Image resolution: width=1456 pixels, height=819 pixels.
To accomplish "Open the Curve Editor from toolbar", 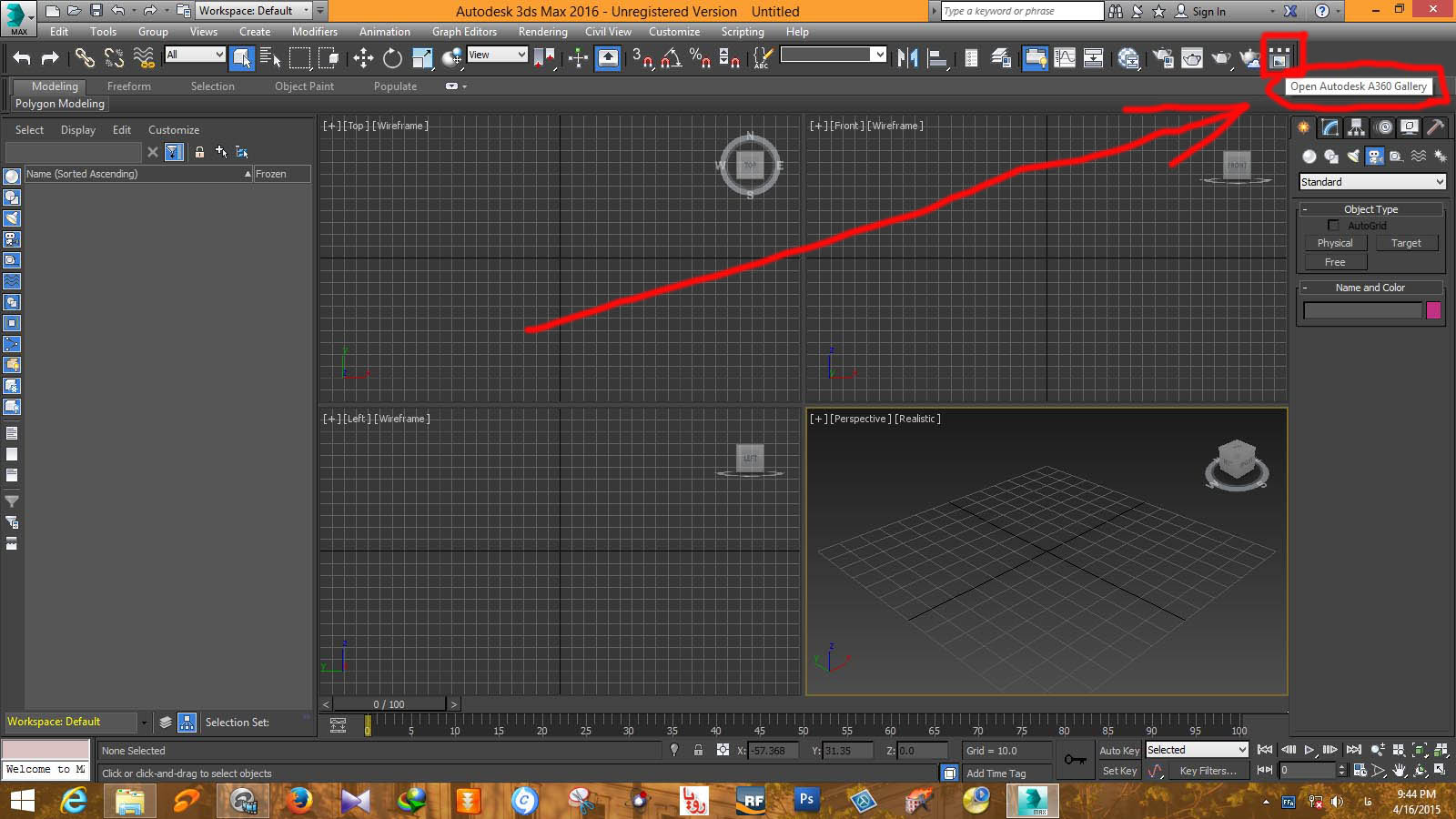I will pos(1065,58).
